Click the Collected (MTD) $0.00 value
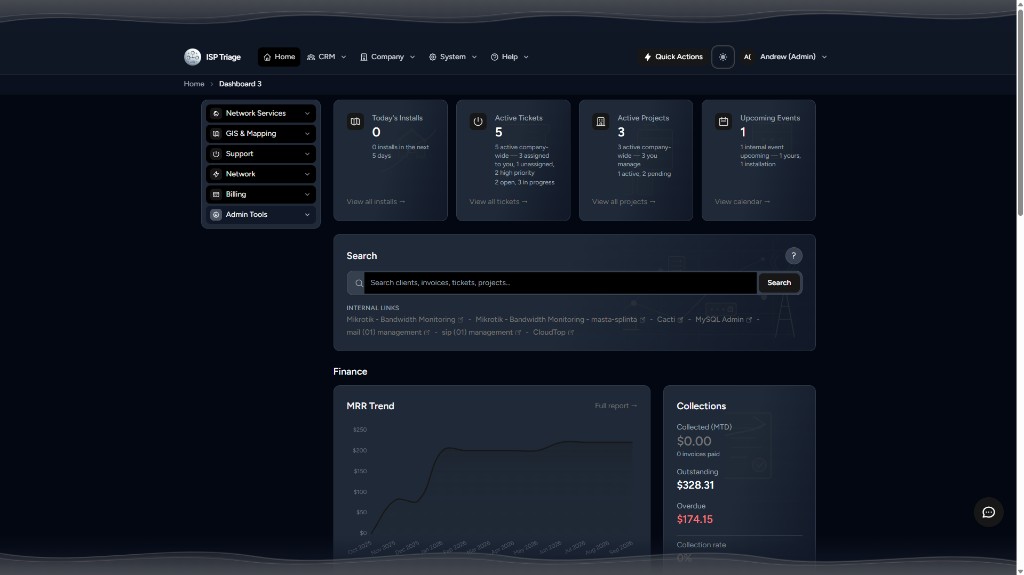Image resolution: width=1024 pixels, height=575 pixels. pyautogui.click(x=694, y=442)
